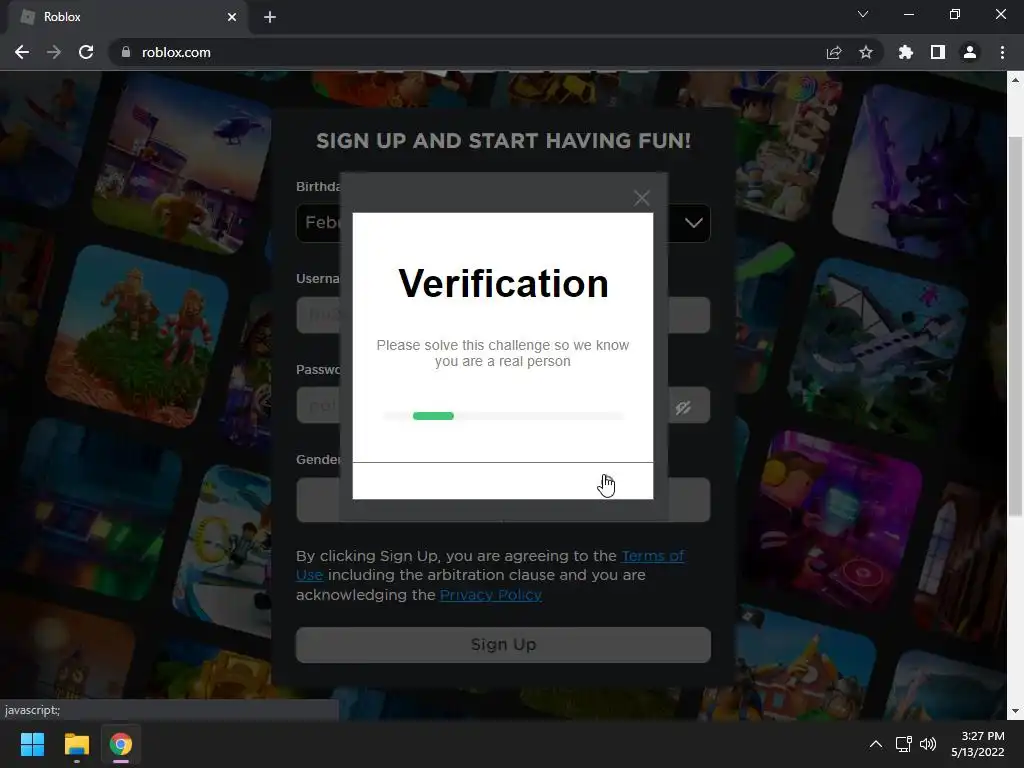
Task: Open Chrome's three-dot menu
Action: (x=1002, y=52)
